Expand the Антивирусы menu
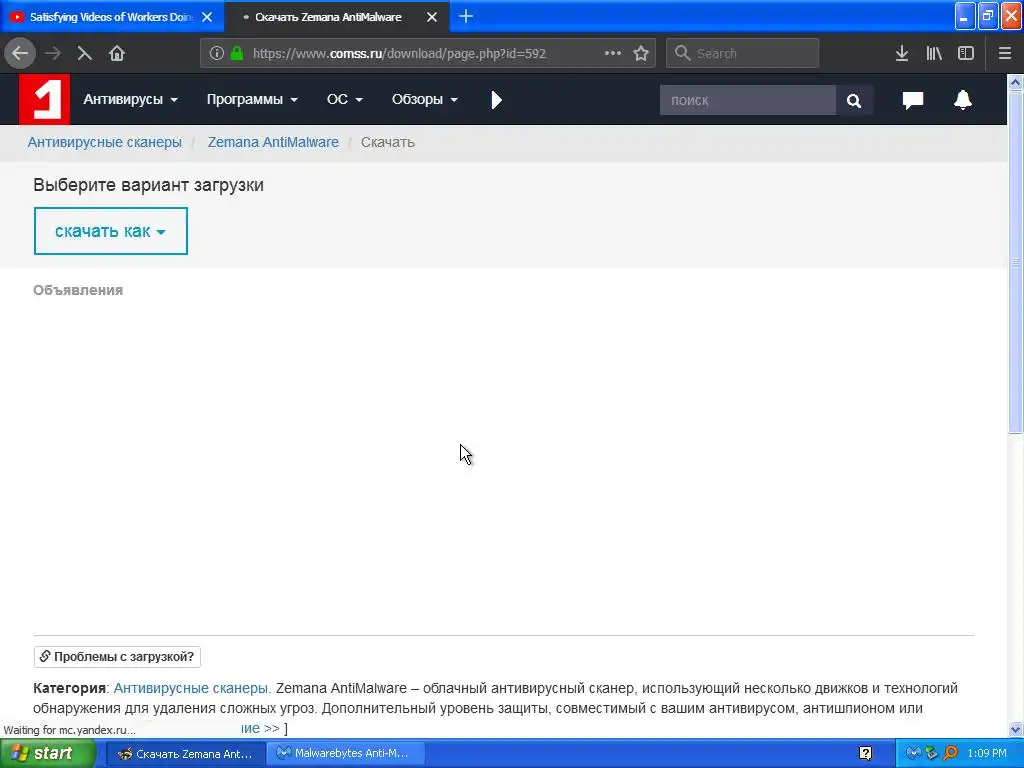 [130, 99]
